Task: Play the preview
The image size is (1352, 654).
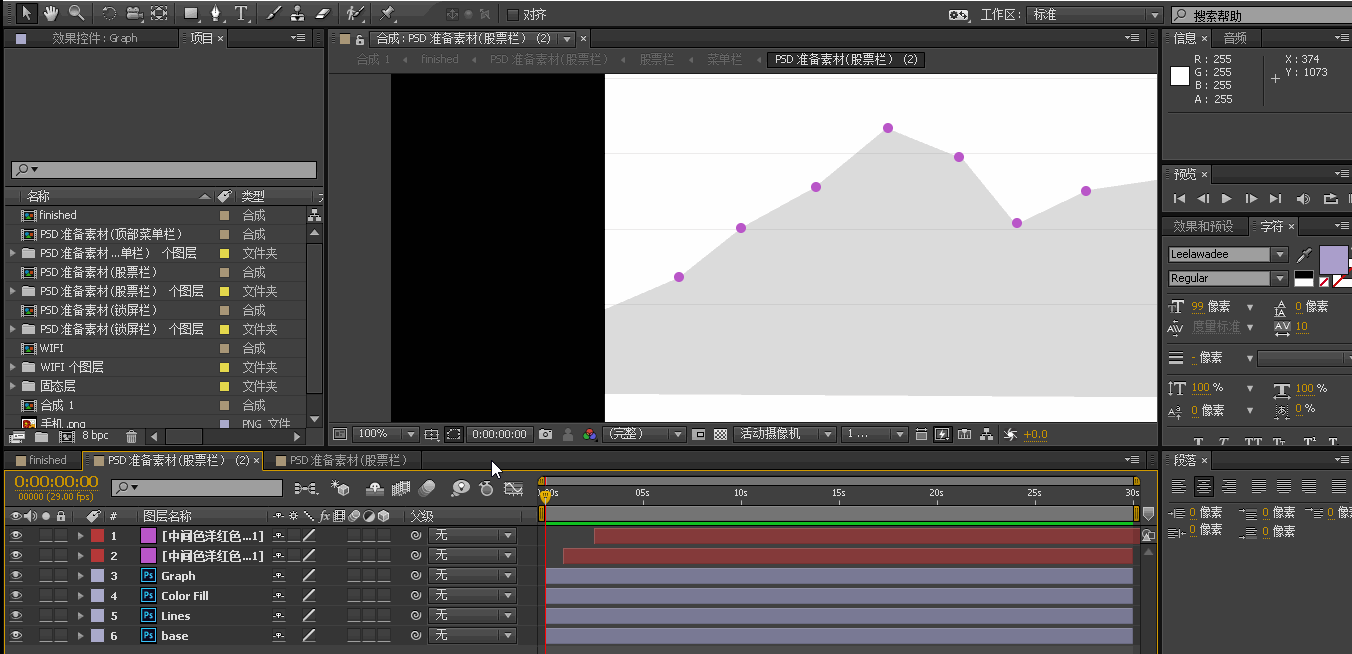Action: pyautogui.click(x=1227, y=198)
